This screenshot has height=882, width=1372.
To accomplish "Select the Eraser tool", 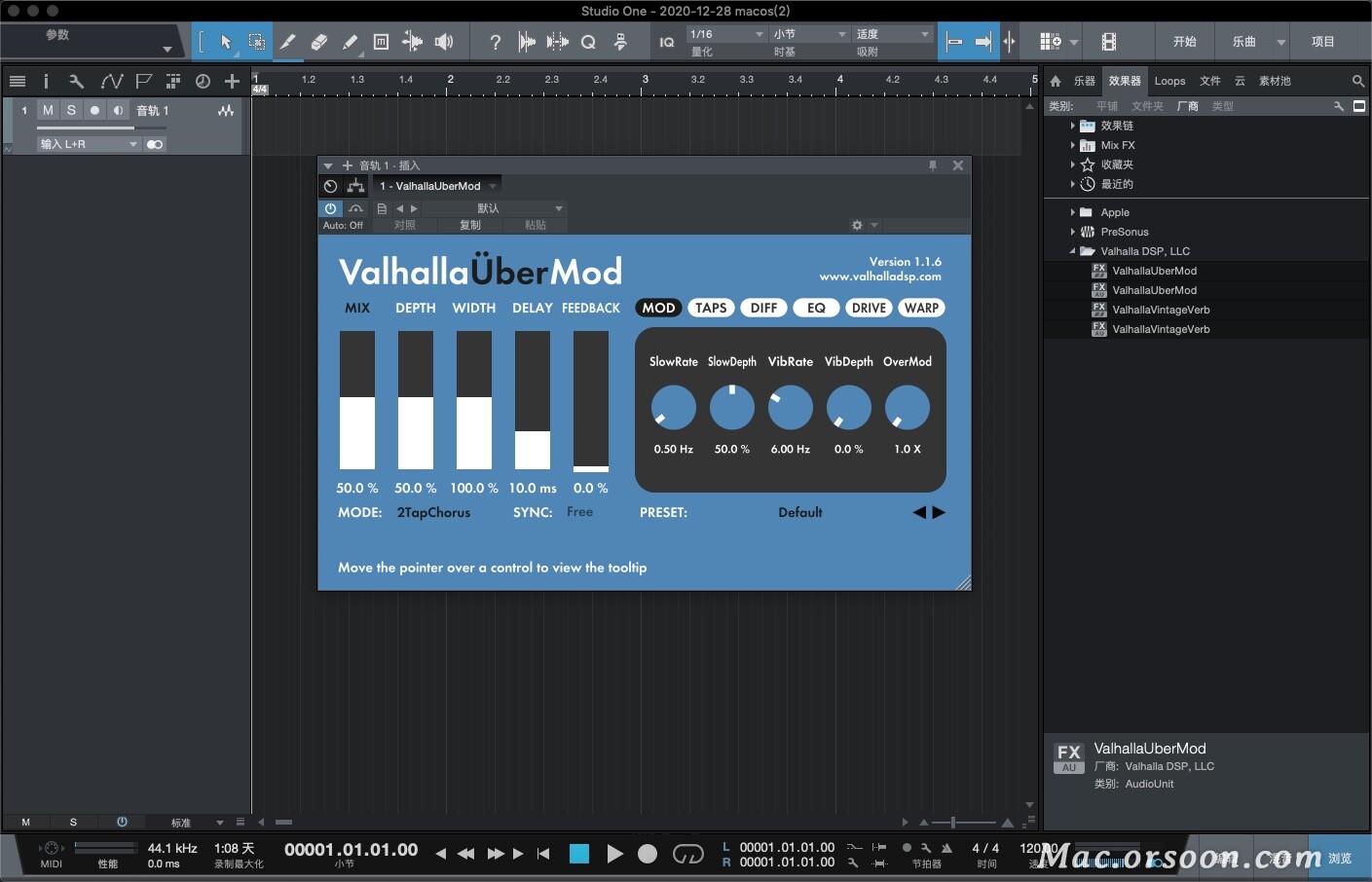I will (x=318, y=42).
